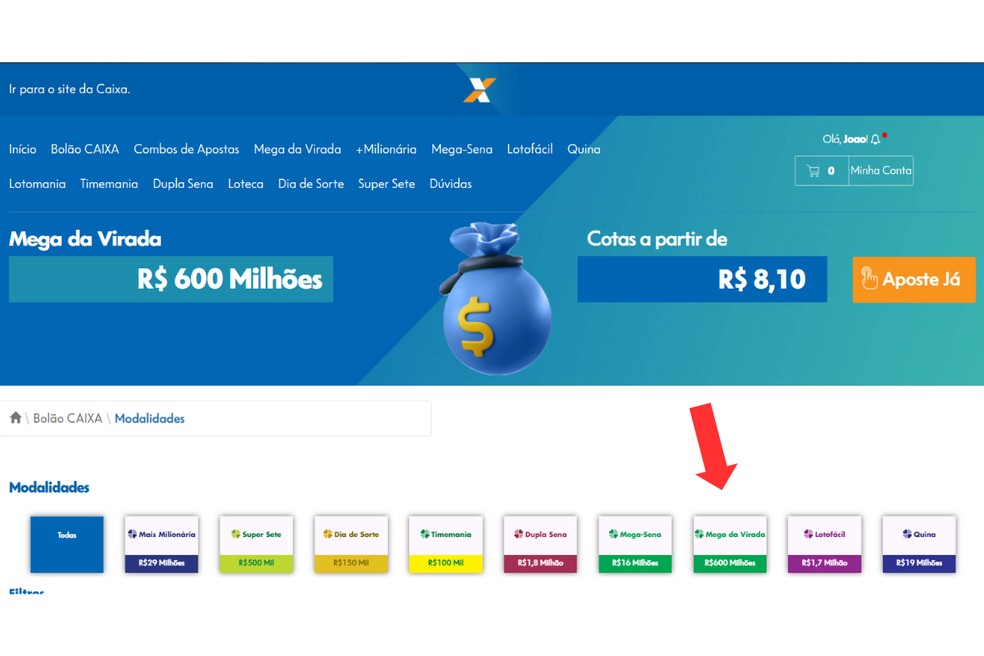Click the Aposte Já button
984x656 pixels.
coord(914,279)
